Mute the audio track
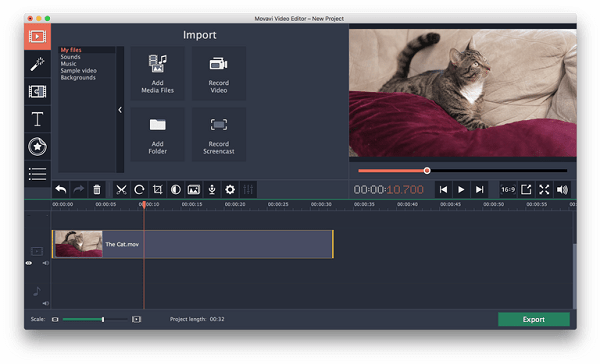600x364 pixels. pos(46,303)
